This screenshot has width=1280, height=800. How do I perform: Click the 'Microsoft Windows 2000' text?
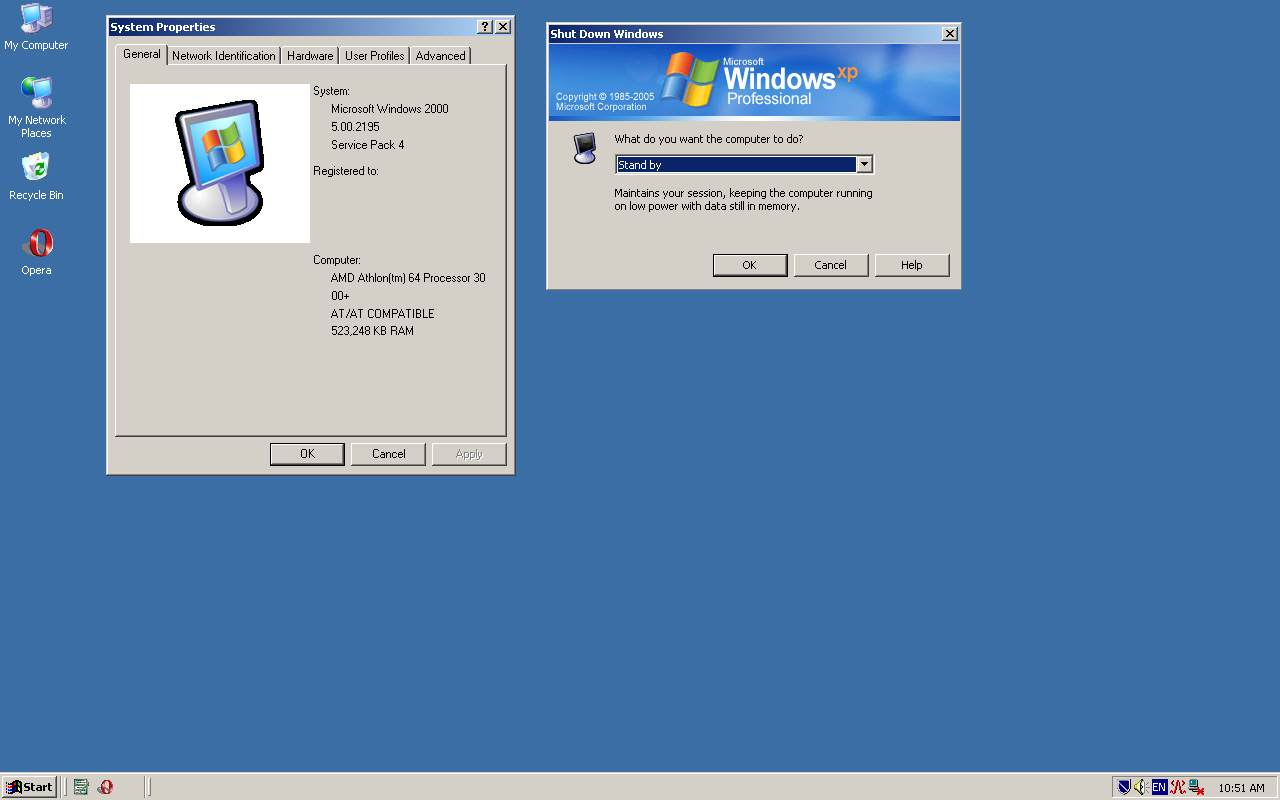click(x=389, y=109)
